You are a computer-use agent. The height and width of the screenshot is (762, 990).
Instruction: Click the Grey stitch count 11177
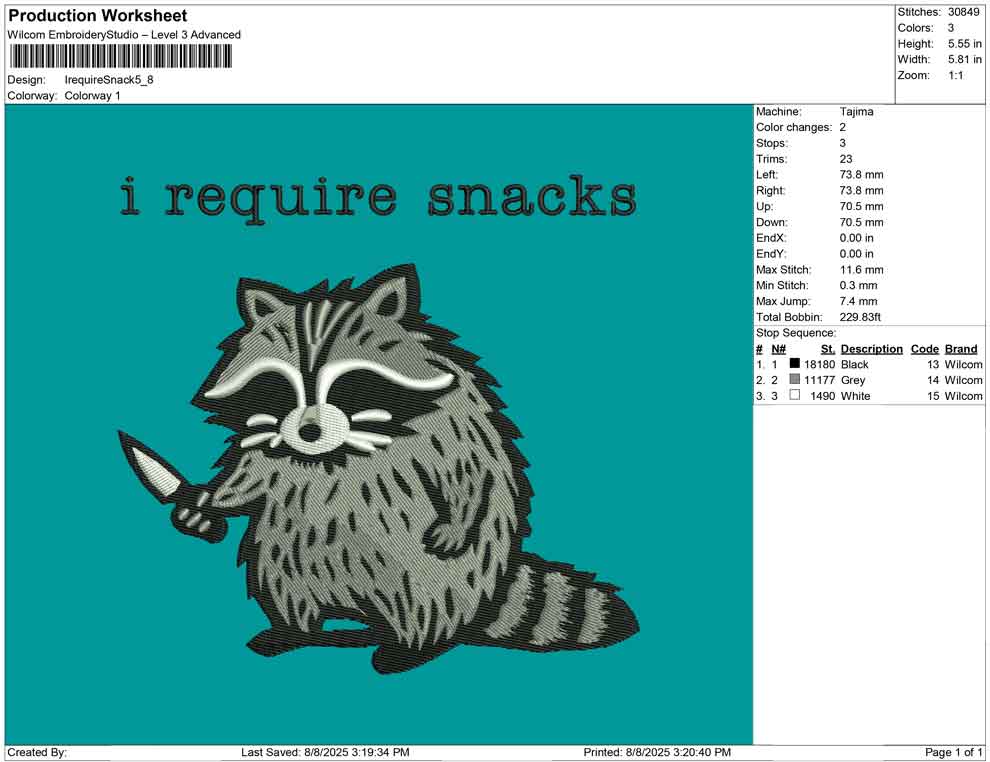tap(819, 380)
